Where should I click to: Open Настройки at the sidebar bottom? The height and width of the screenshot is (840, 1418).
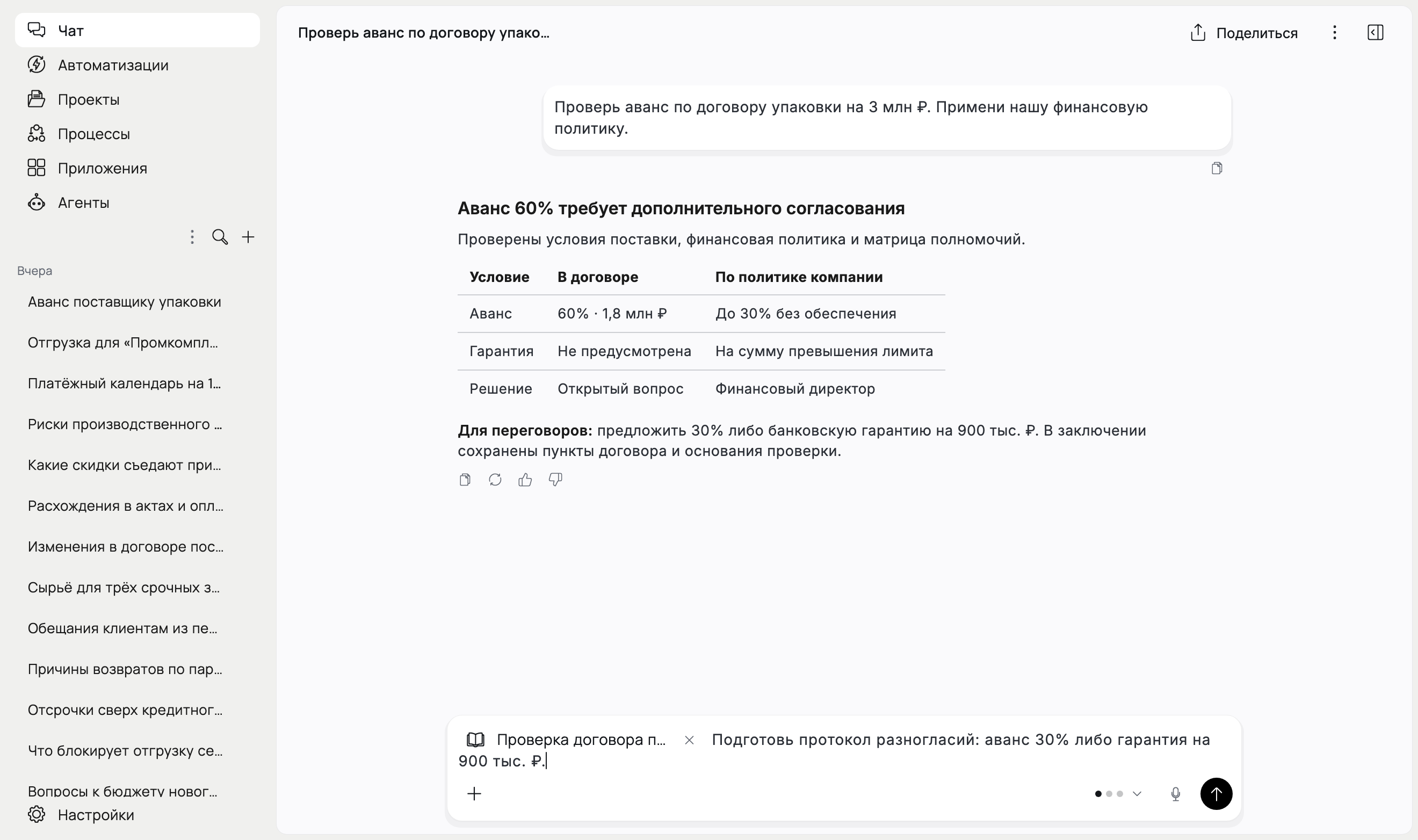tap(137, 815)
